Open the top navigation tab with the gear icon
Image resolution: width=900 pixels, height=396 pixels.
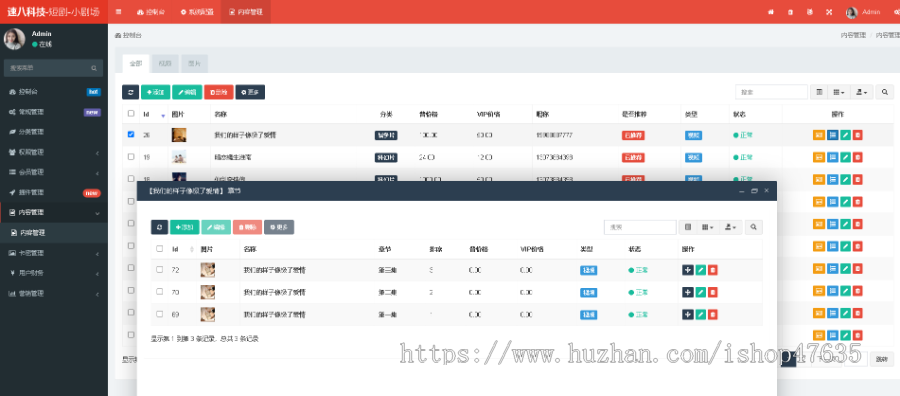197,12
